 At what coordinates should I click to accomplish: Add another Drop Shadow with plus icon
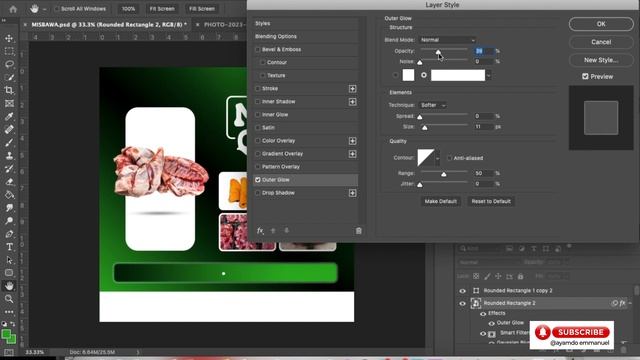[x=352, y=193]
